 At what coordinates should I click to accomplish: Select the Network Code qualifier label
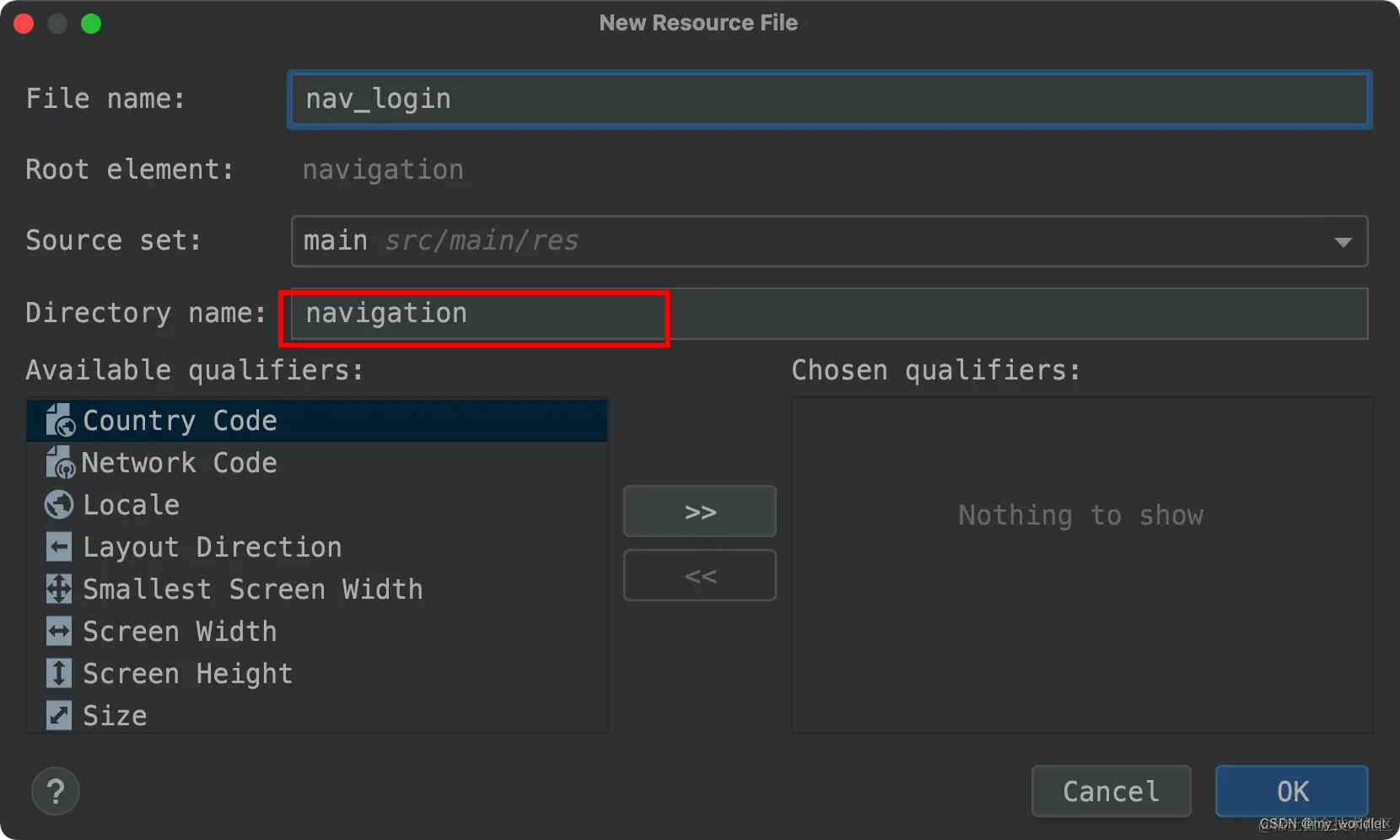[179, 462]
